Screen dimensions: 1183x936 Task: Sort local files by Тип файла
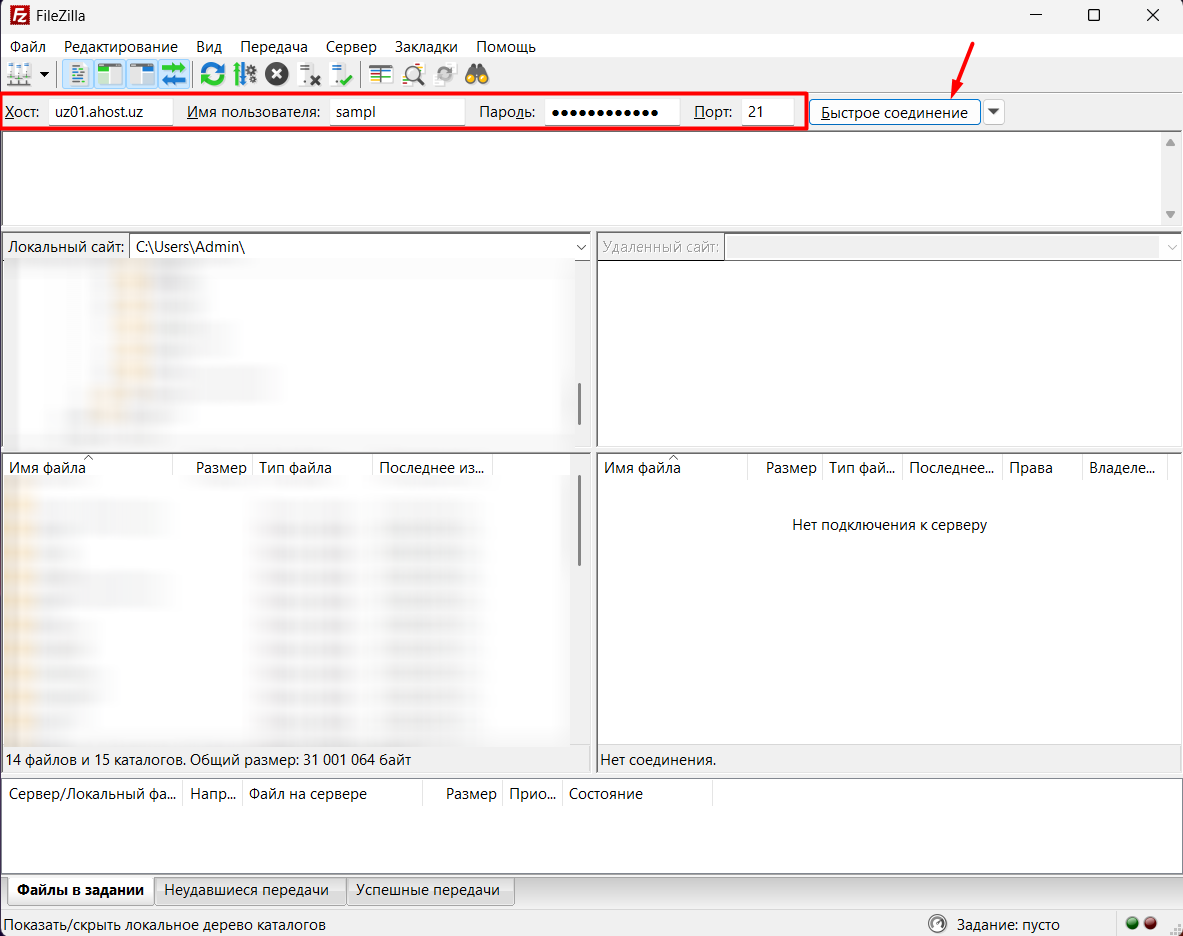(x=312, y=468)
